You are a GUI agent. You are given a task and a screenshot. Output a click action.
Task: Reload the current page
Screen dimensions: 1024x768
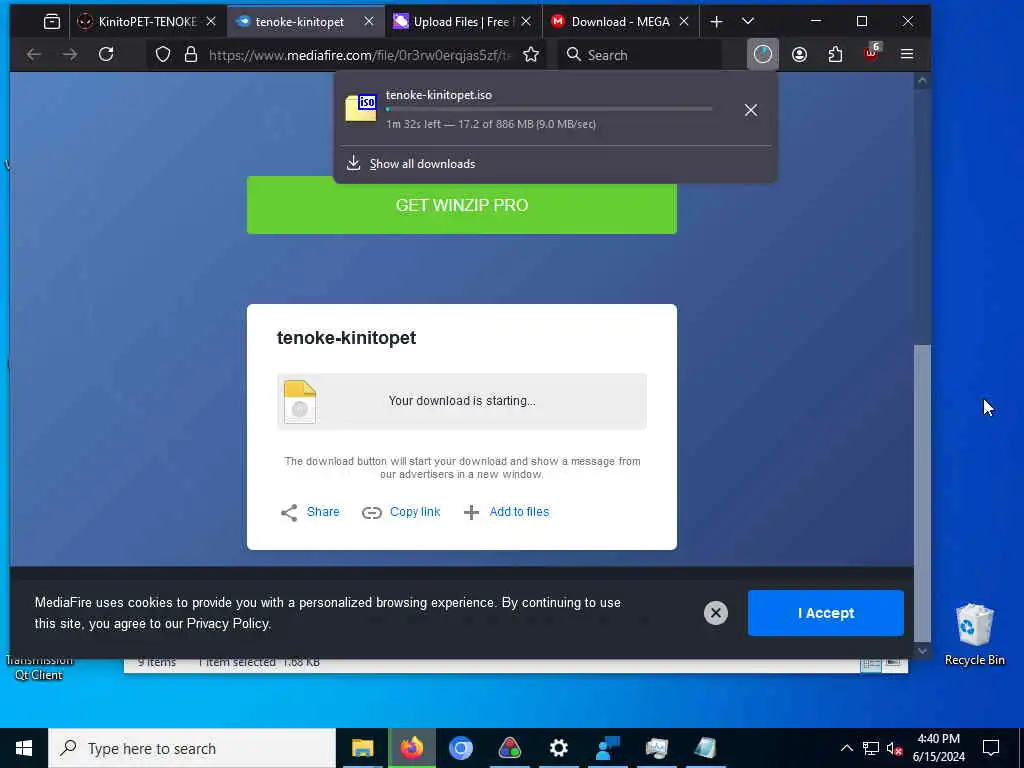(106, 54)
